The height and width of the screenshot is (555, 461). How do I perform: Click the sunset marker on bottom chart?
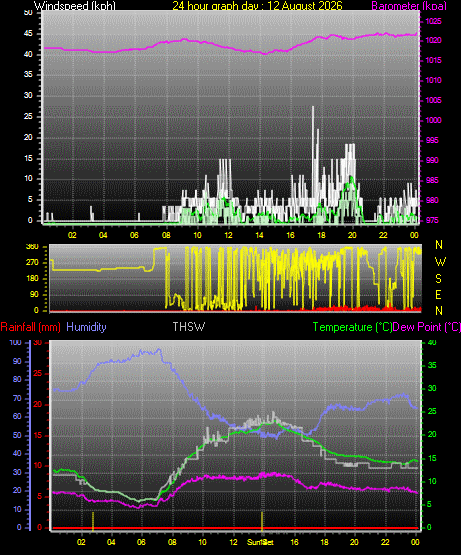pyautogui.click(x=262, y=521)
